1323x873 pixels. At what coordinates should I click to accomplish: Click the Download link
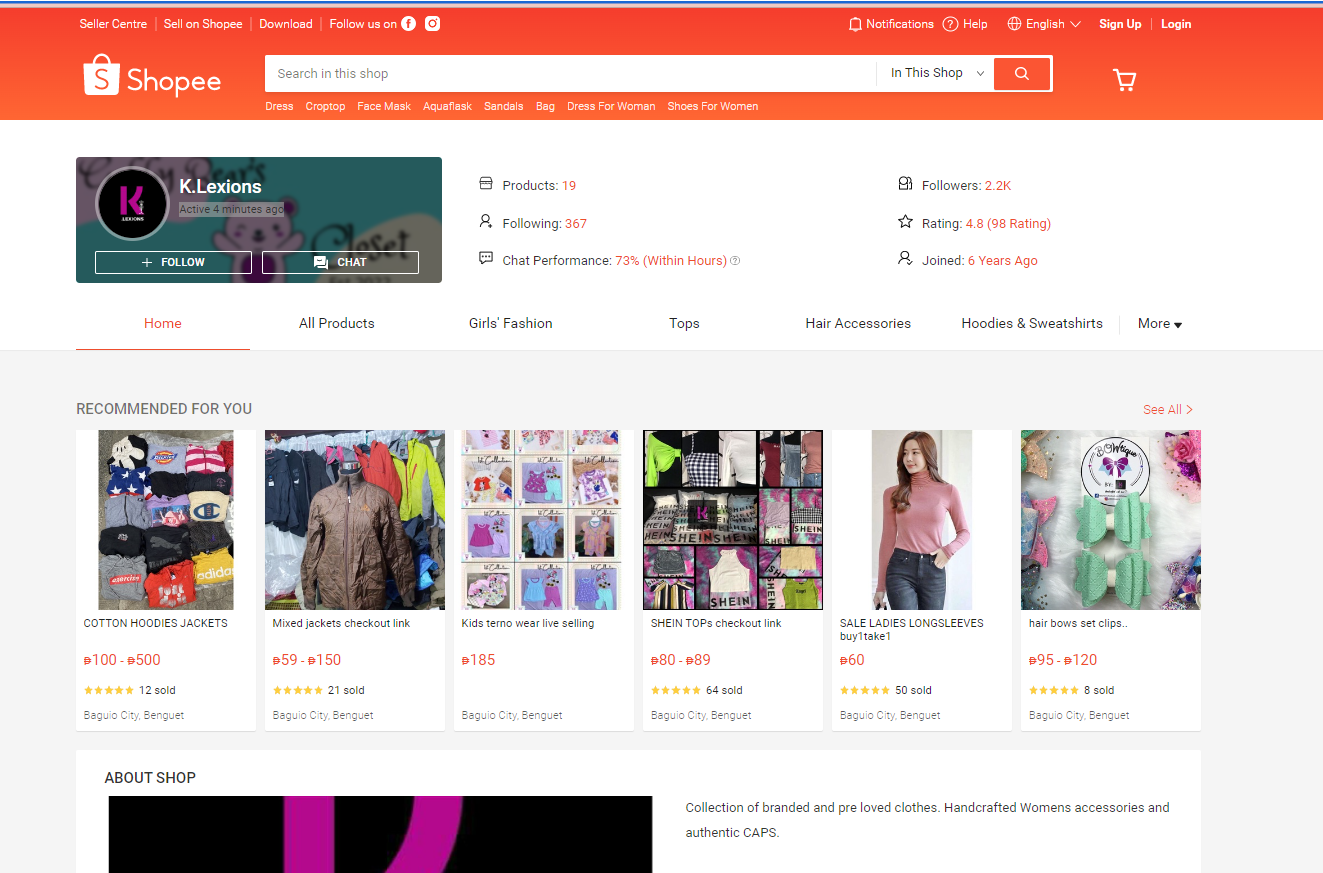click(286, 24)
